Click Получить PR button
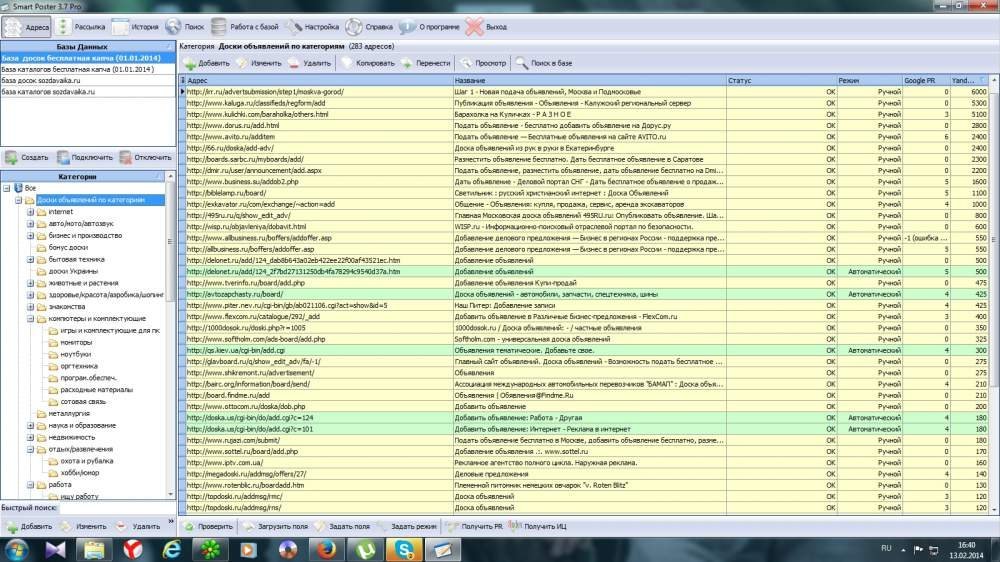 tap(474, 526)
